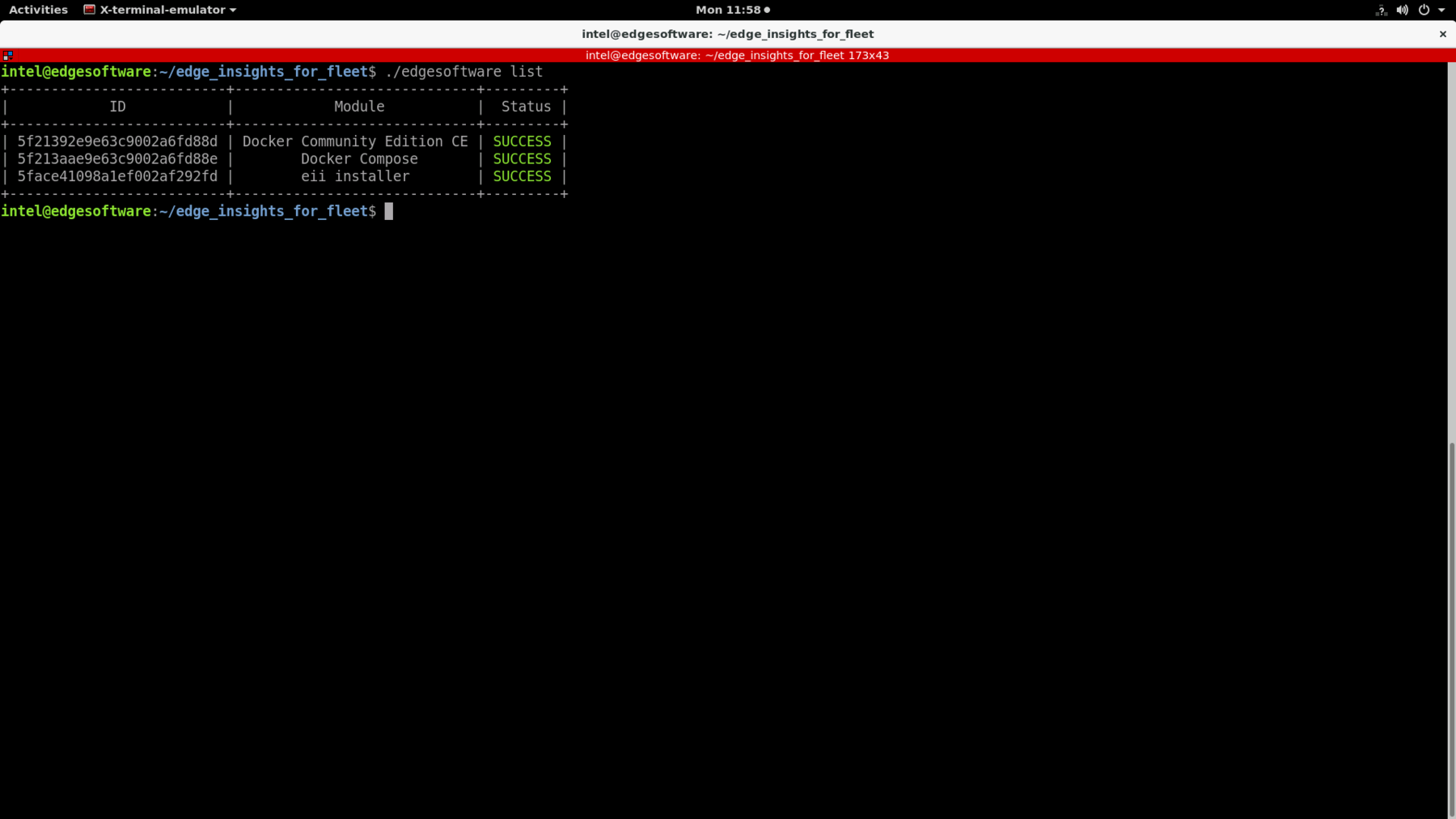Click the volume speaker icon
Image resolution: width=1456 pixels, height=819 pixels.
pyautogui.click(x=1403, y=10)
